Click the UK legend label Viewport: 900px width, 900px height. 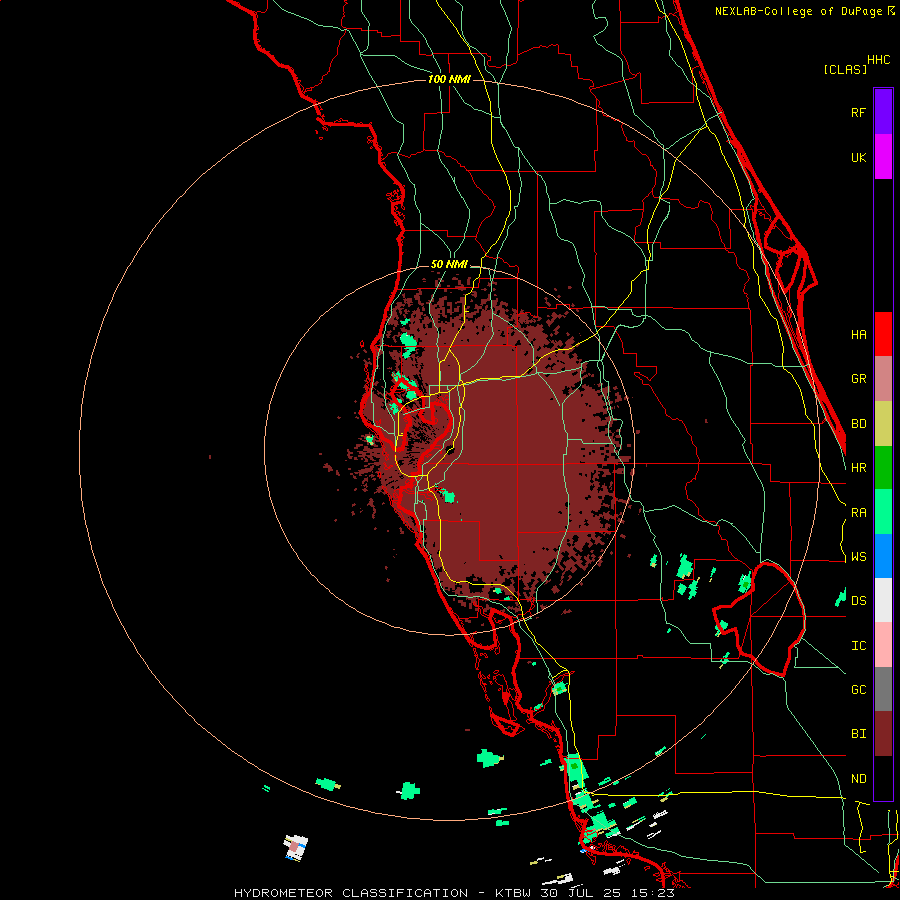click(858, 157)
